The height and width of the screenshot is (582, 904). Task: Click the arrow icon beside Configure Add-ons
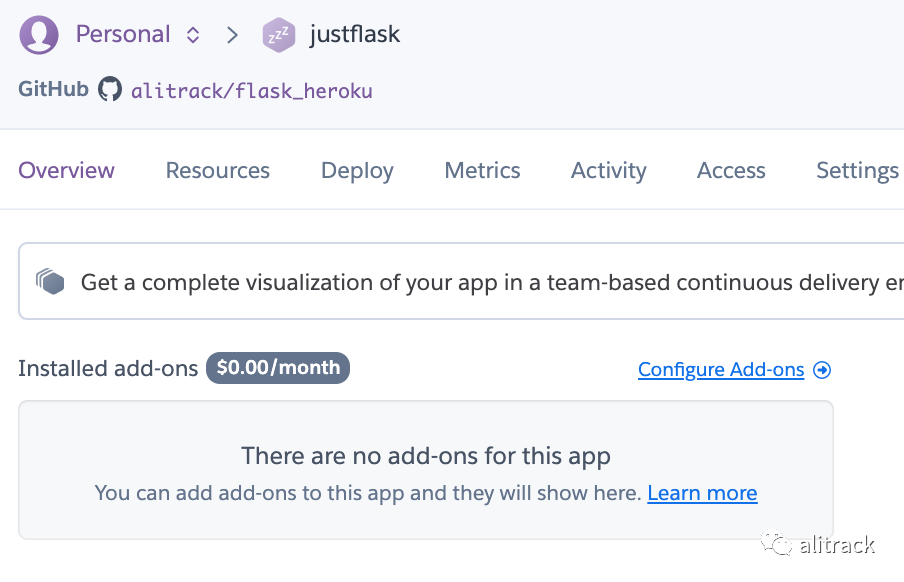click(x=822, y=370)
